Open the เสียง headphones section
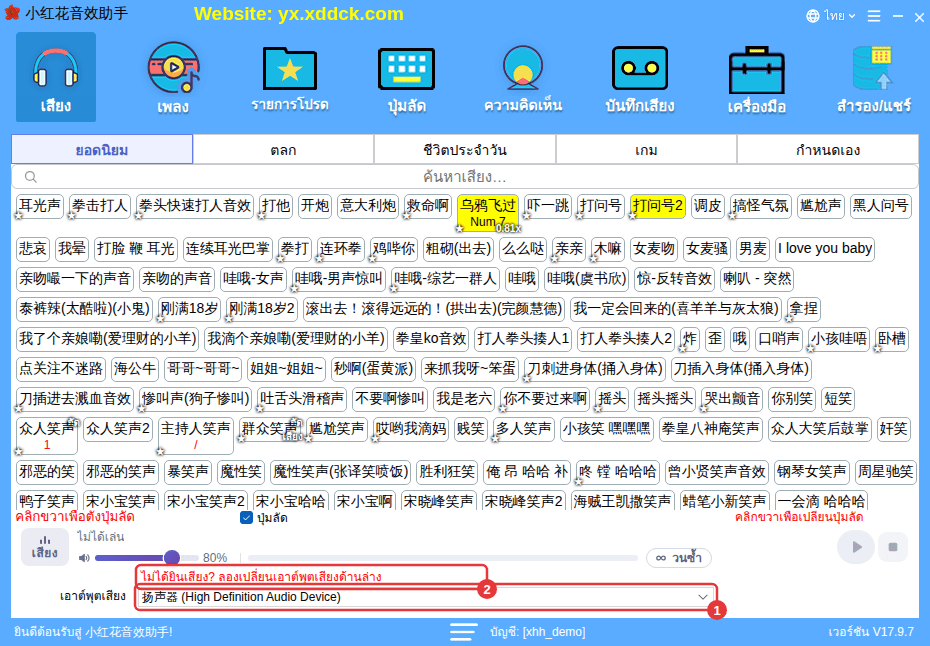This screenshot has height=646, width=930. click(56, 77)
